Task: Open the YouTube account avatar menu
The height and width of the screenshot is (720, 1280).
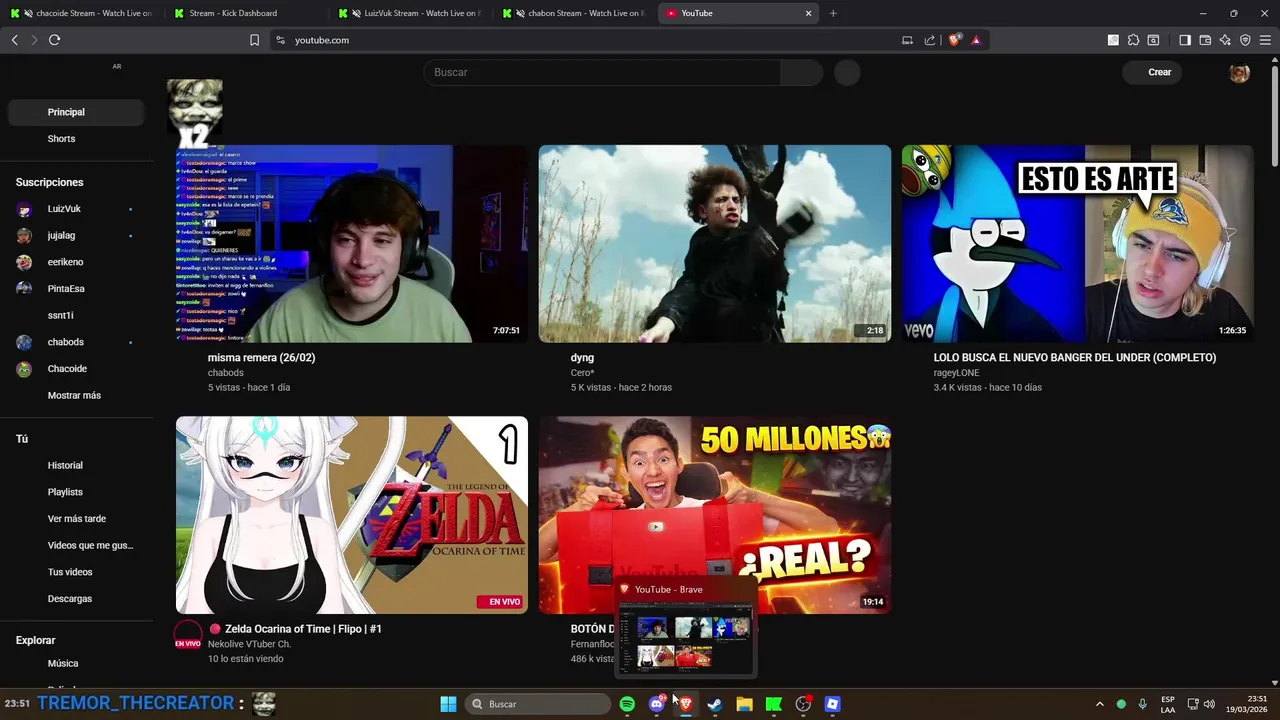Action: pos(1239,72)
